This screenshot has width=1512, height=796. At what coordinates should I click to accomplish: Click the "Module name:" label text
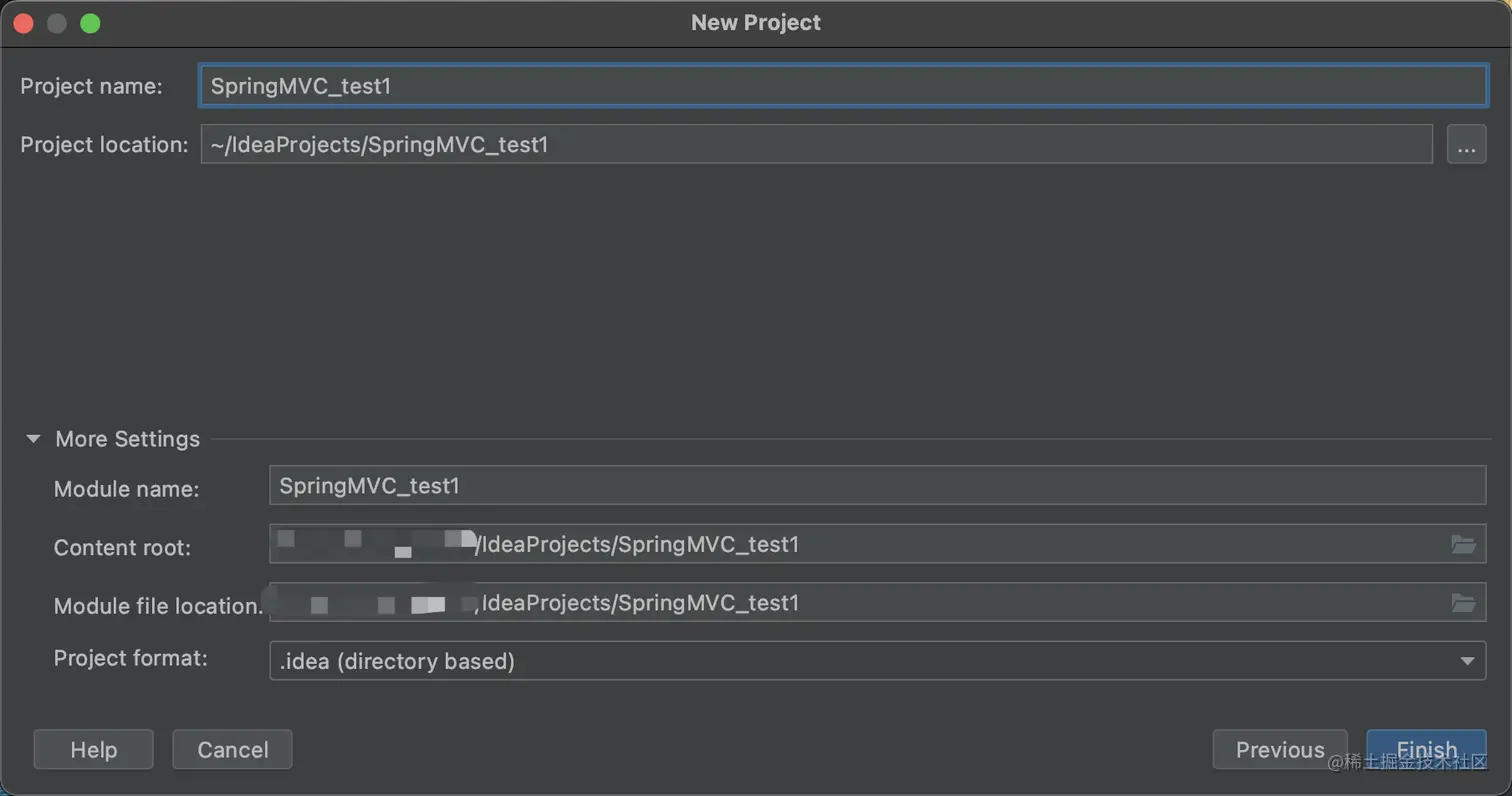(127, 489)
